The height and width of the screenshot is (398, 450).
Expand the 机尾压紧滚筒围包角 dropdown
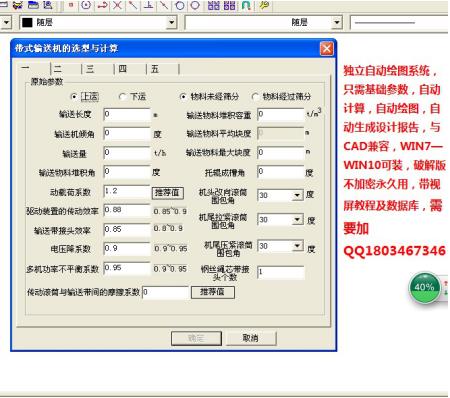[x=297, y=246]
